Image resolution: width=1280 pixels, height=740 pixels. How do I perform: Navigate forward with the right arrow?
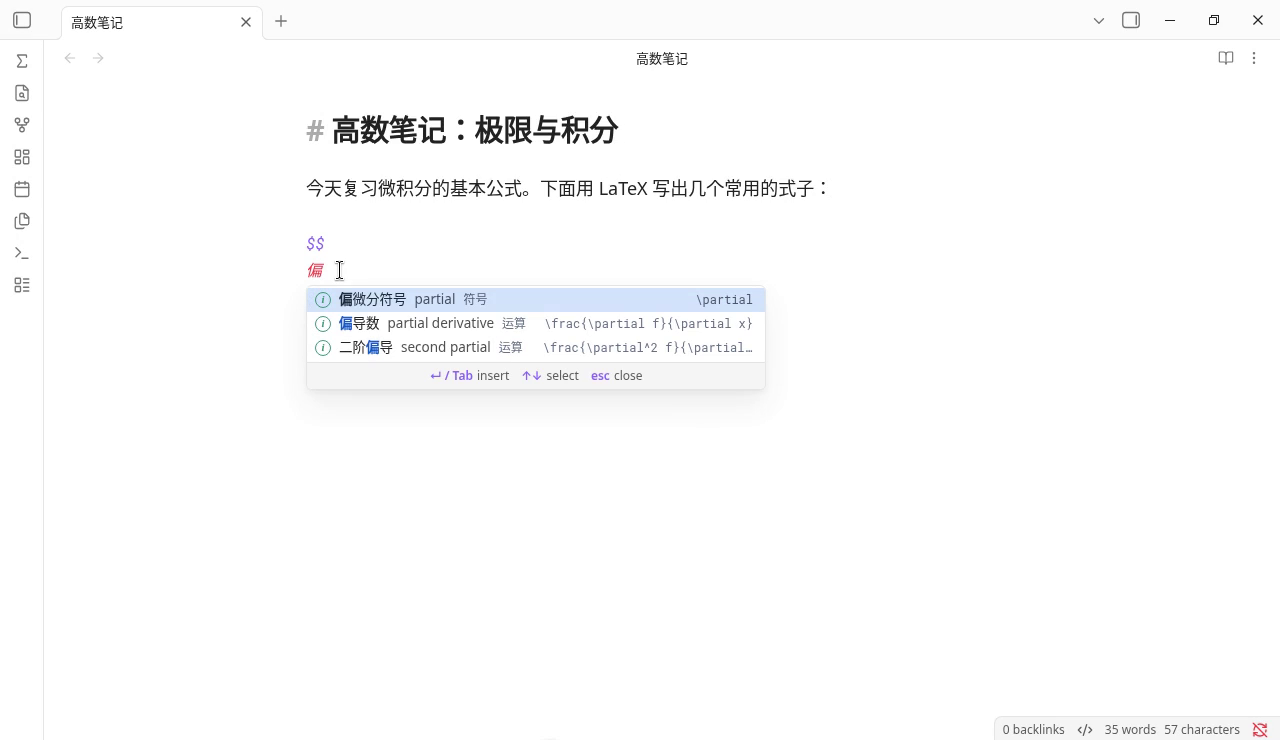98,58
